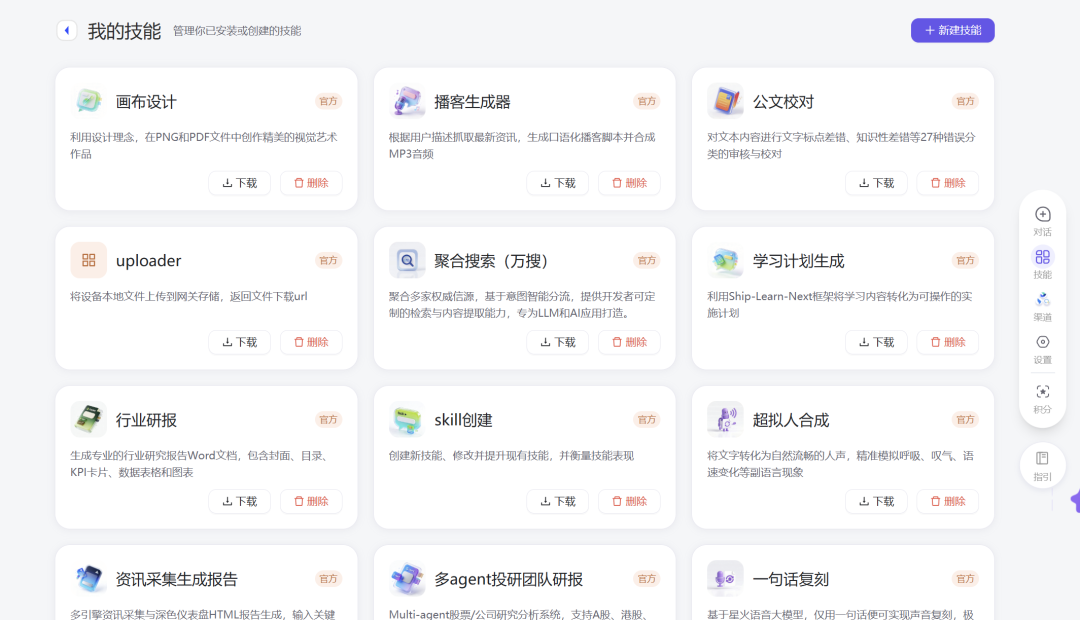Click the back arrow beside 我的技能
Viewport: 1080px width, 620px height.
click(x=66, y=30)
